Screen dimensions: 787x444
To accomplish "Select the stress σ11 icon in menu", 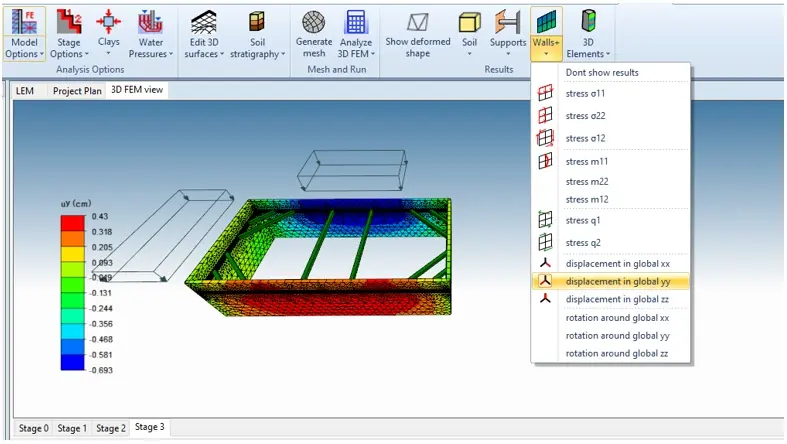I will click(546, 93).
